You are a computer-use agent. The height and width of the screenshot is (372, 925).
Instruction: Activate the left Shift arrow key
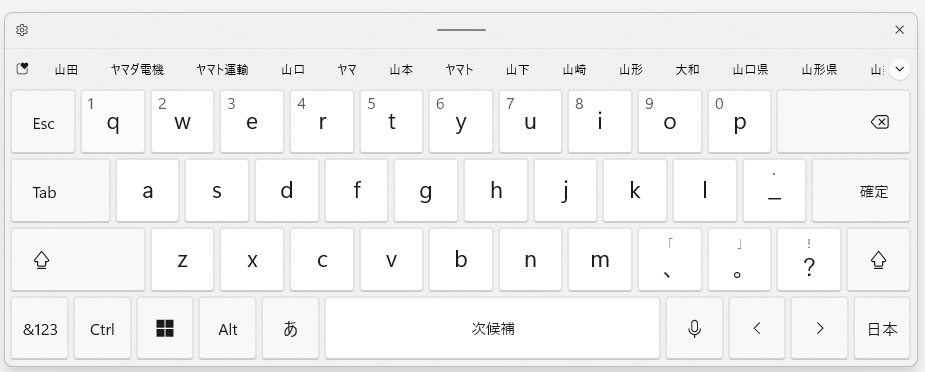tap(78, 259)
